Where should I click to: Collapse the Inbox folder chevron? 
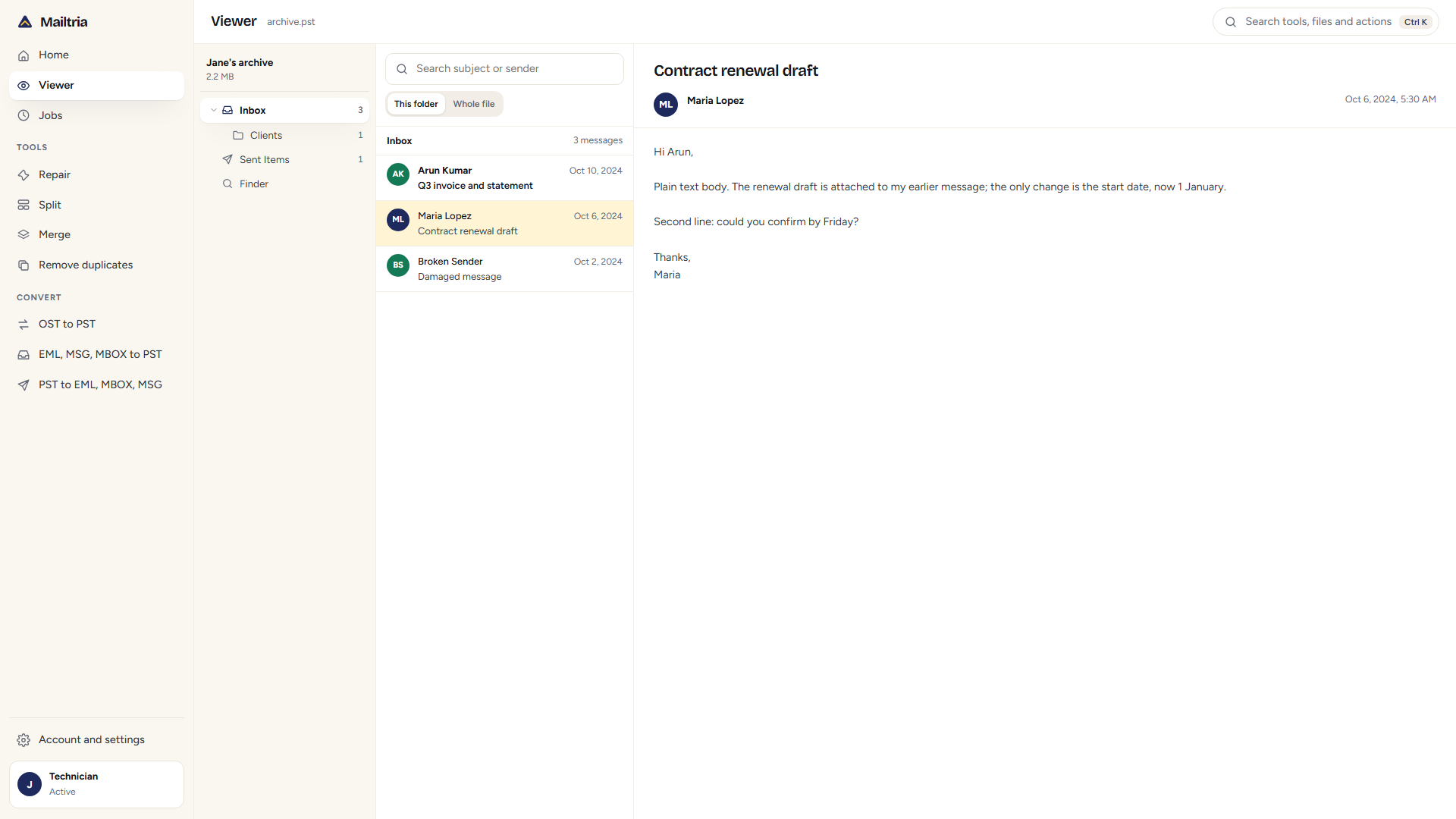click(x=214, y=111)
